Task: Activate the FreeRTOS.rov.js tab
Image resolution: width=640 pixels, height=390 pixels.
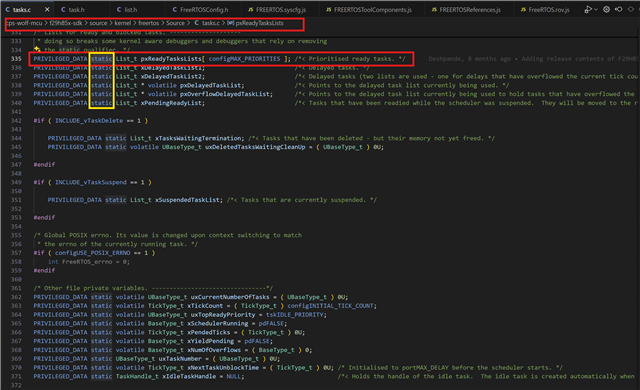Action: pos(545,9)
